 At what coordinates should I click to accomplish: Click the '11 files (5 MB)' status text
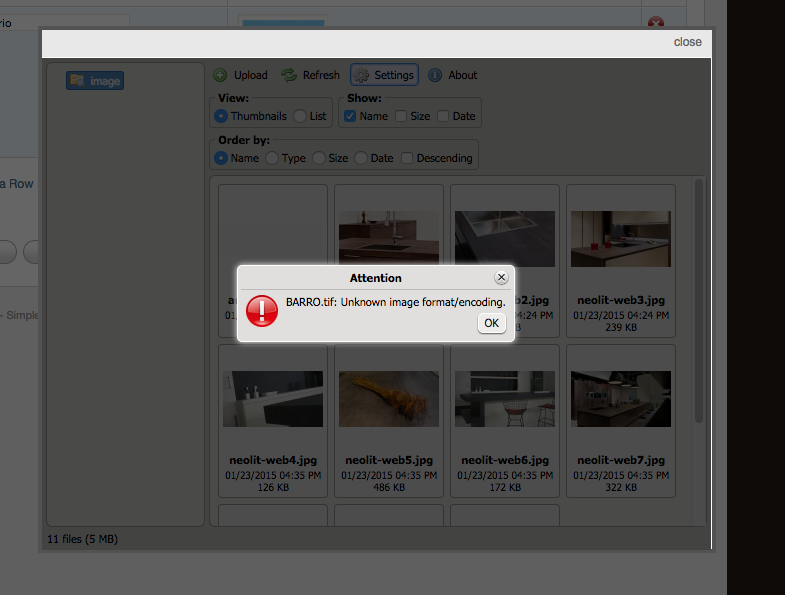click(x=83, y=539)
